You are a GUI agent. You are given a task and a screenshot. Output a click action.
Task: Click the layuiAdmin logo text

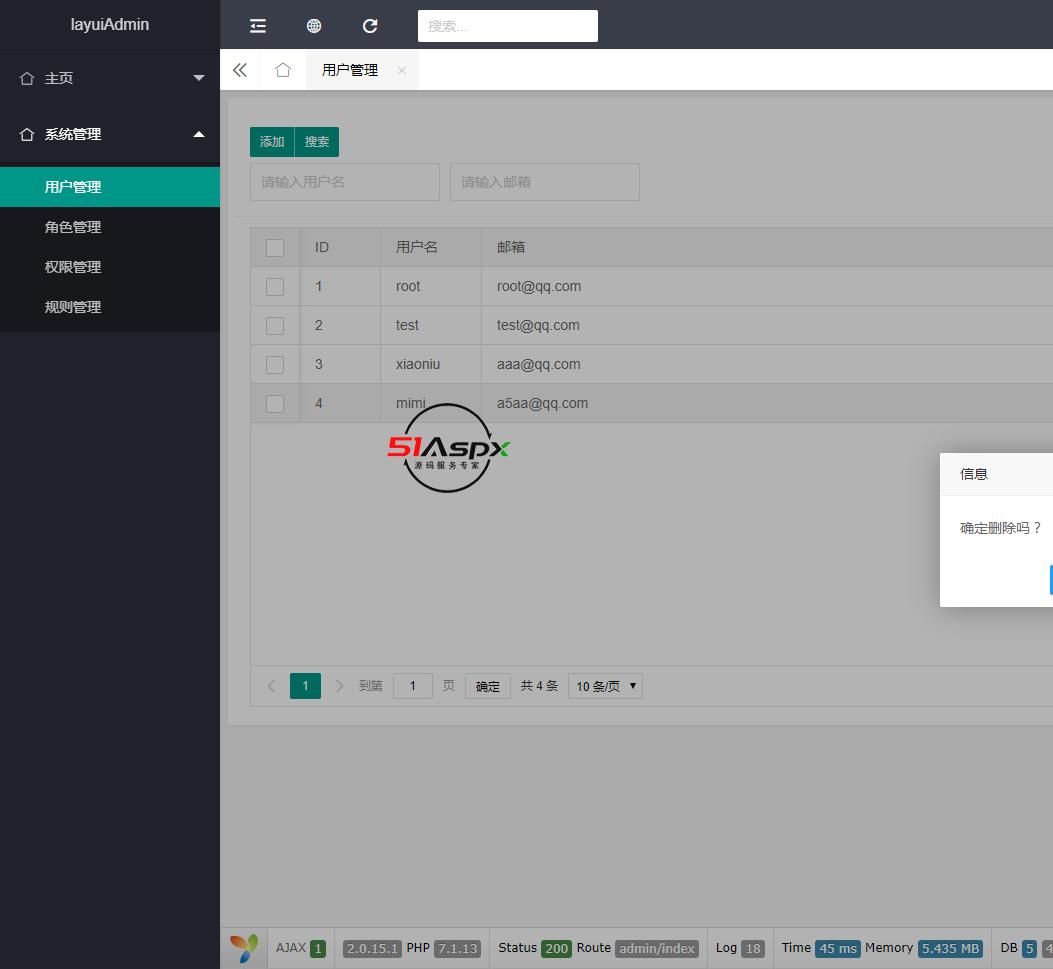109,25
